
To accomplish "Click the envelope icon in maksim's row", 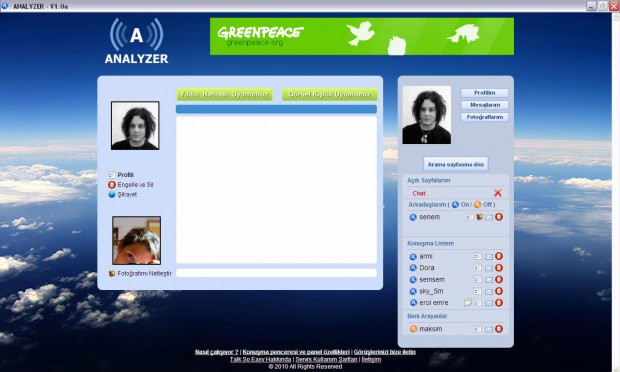I will (489, 329).
